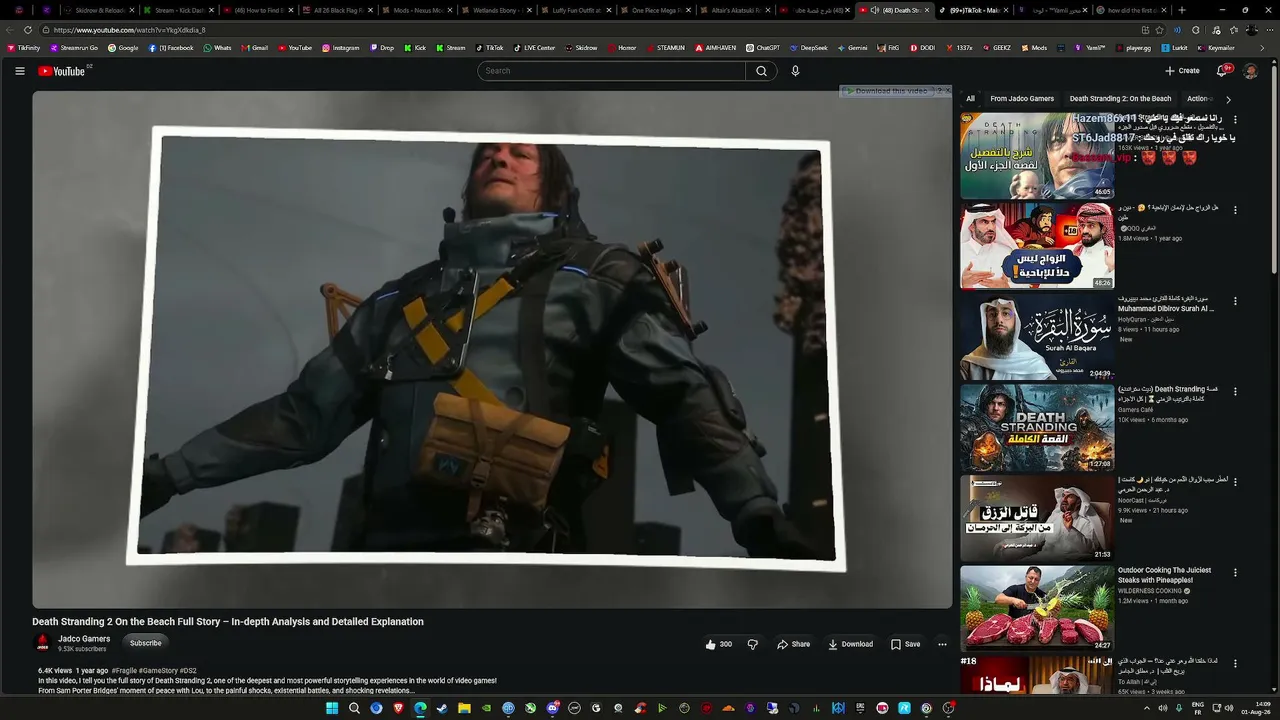Click the YouTube search input field
This screenshot has height=720, width=1280.
coord(611,71)
